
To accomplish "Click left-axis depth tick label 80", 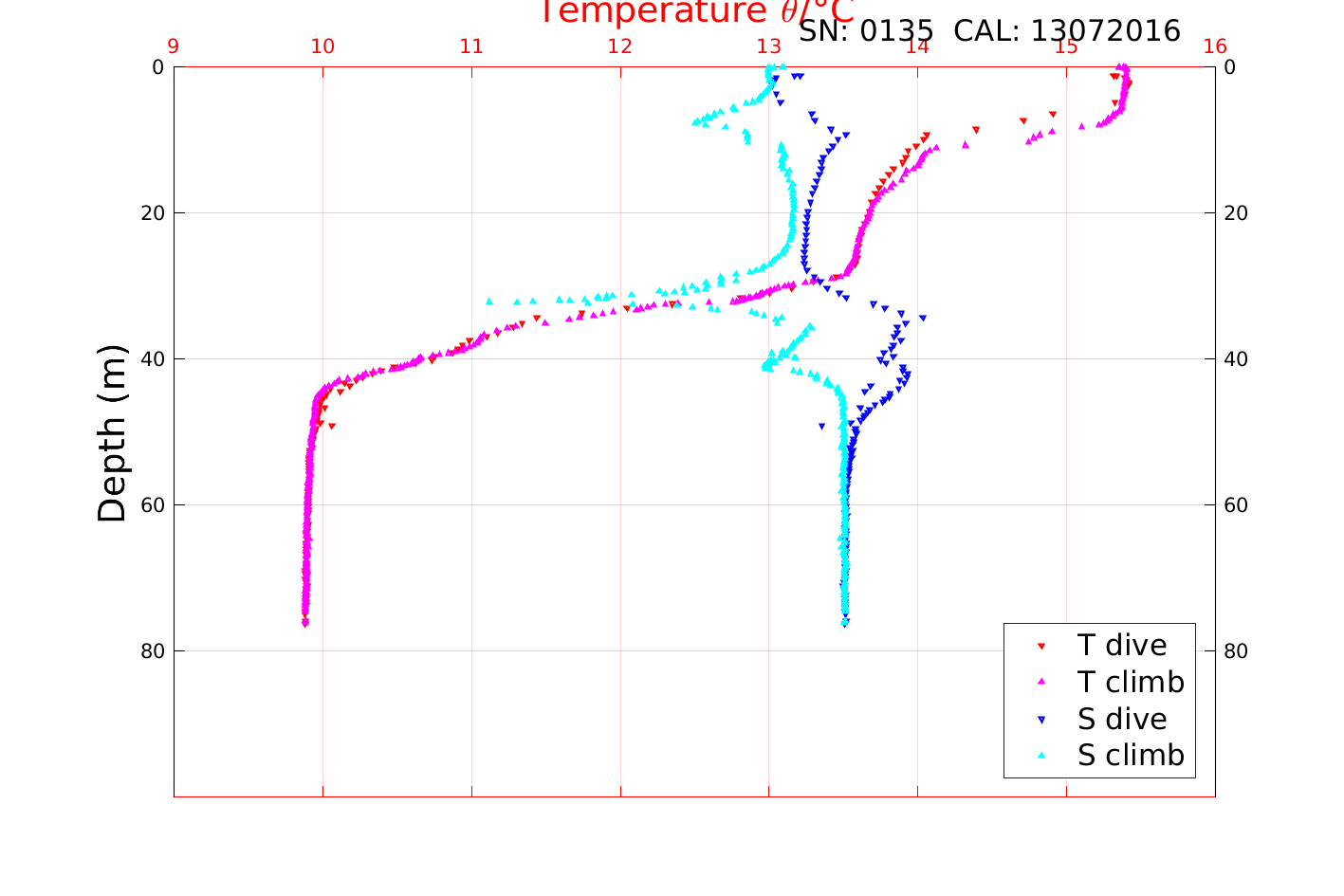I will pyautogui.click(x=153, y=651).
